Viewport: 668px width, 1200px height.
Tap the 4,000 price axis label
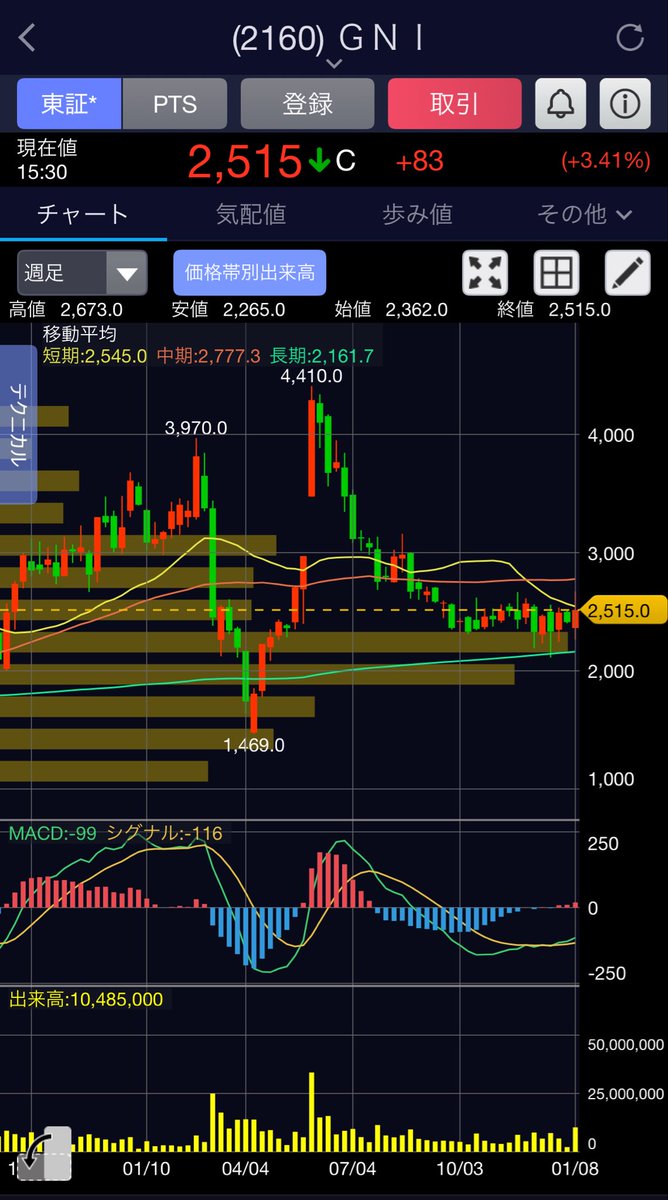[x=610, y=436]
